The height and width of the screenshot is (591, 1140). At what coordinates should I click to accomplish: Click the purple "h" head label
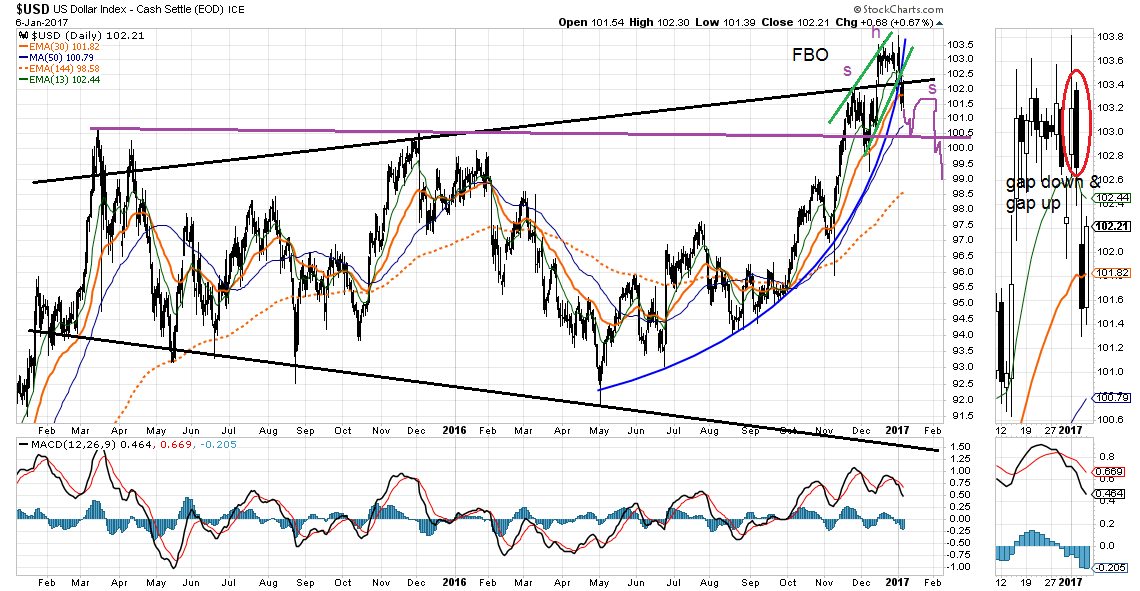(x=875, y=33)
